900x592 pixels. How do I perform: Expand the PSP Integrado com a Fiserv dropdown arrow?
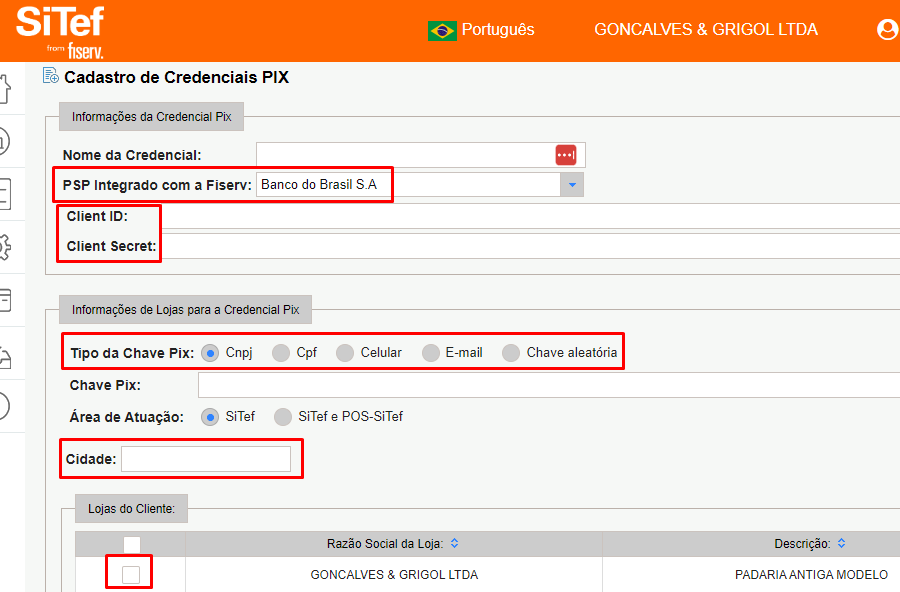pos(572,185)
